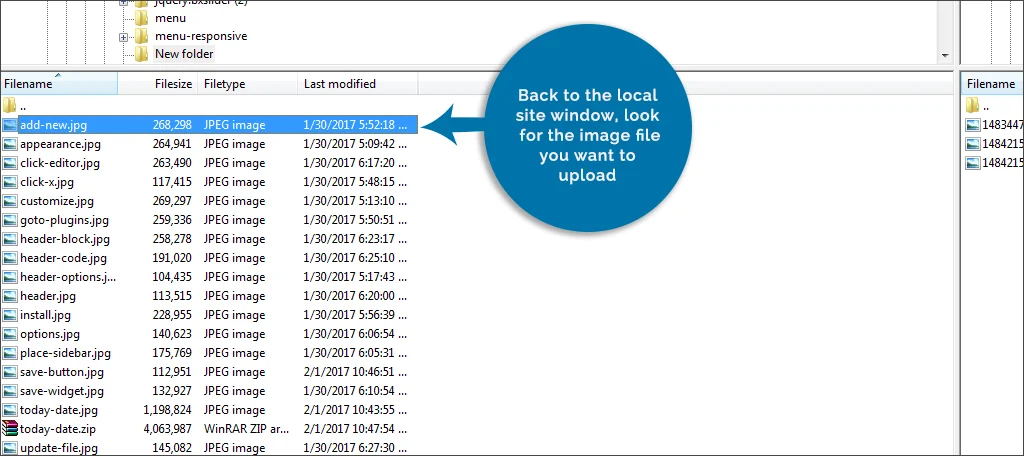Click the menu-responsive folder icon
This screenshot has height=456, width=1024.
coord(142,36)
